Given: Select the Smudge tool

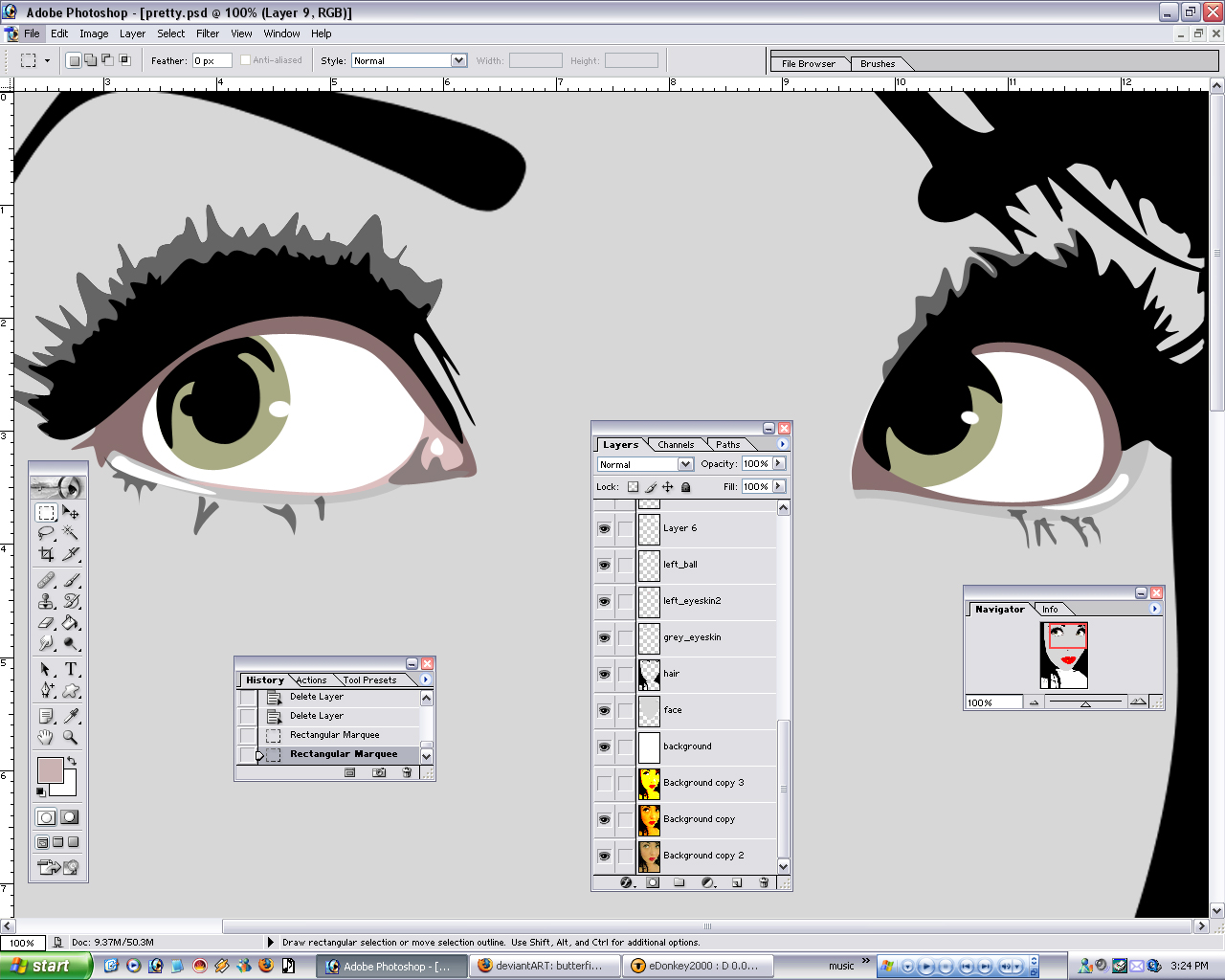Looking at the screenshot, I should click(x=46, y=643).
